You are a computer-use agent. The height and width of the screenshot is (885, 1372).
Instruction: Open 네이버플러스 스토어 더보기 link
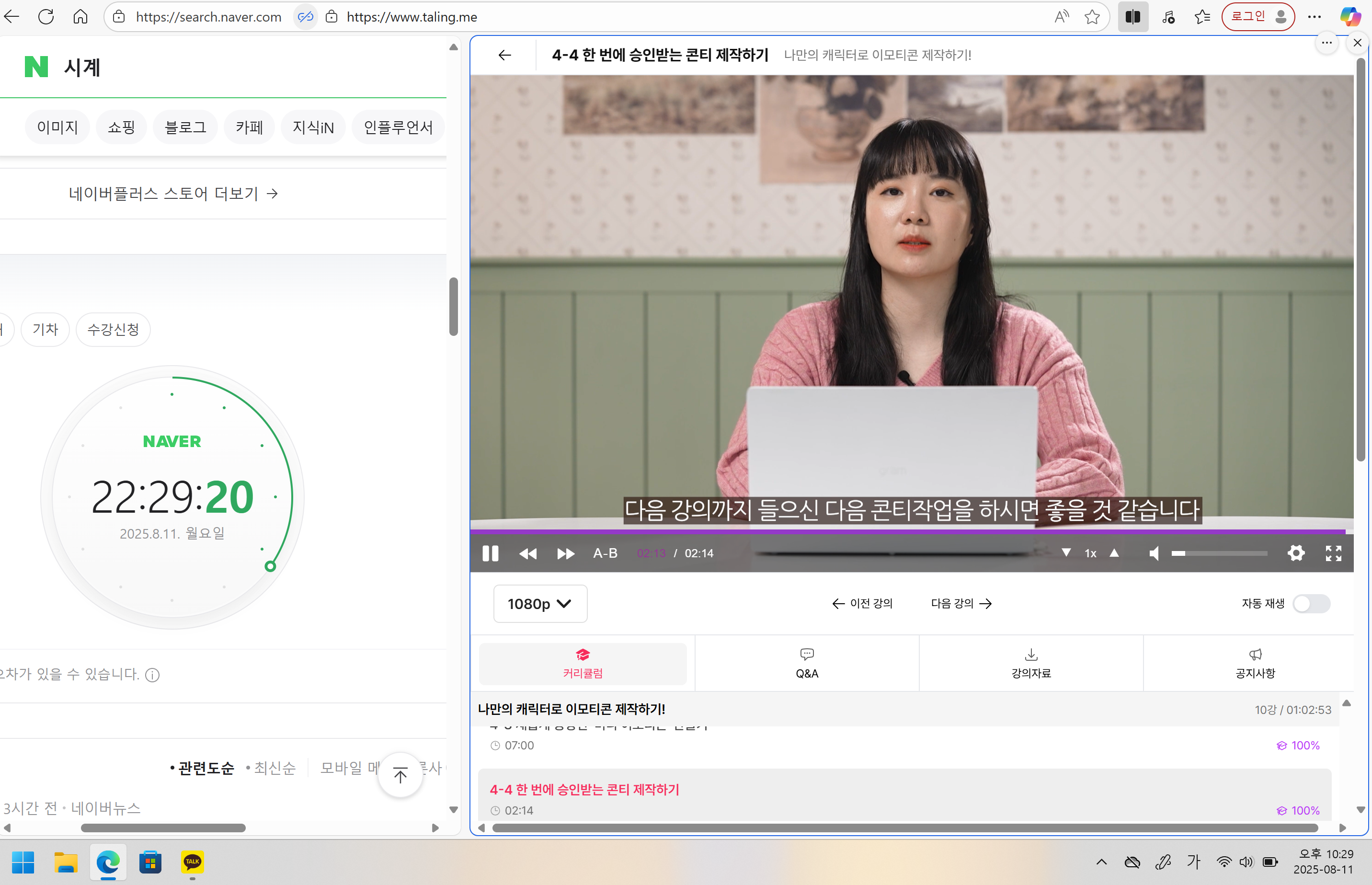click(x=173, y=194)
